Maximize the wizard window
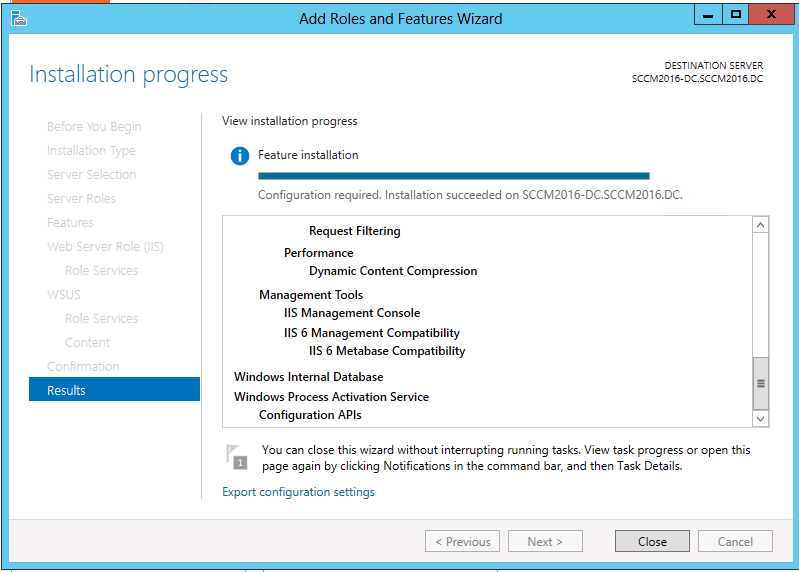 click(735, 15)
